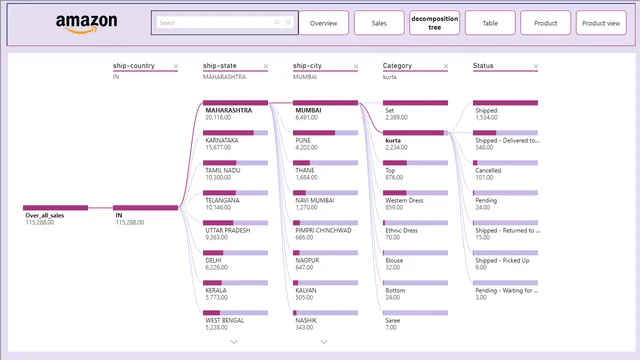Click the Amazon logo
The width and height of the screenshot is (640, 360).
[87, 24]
